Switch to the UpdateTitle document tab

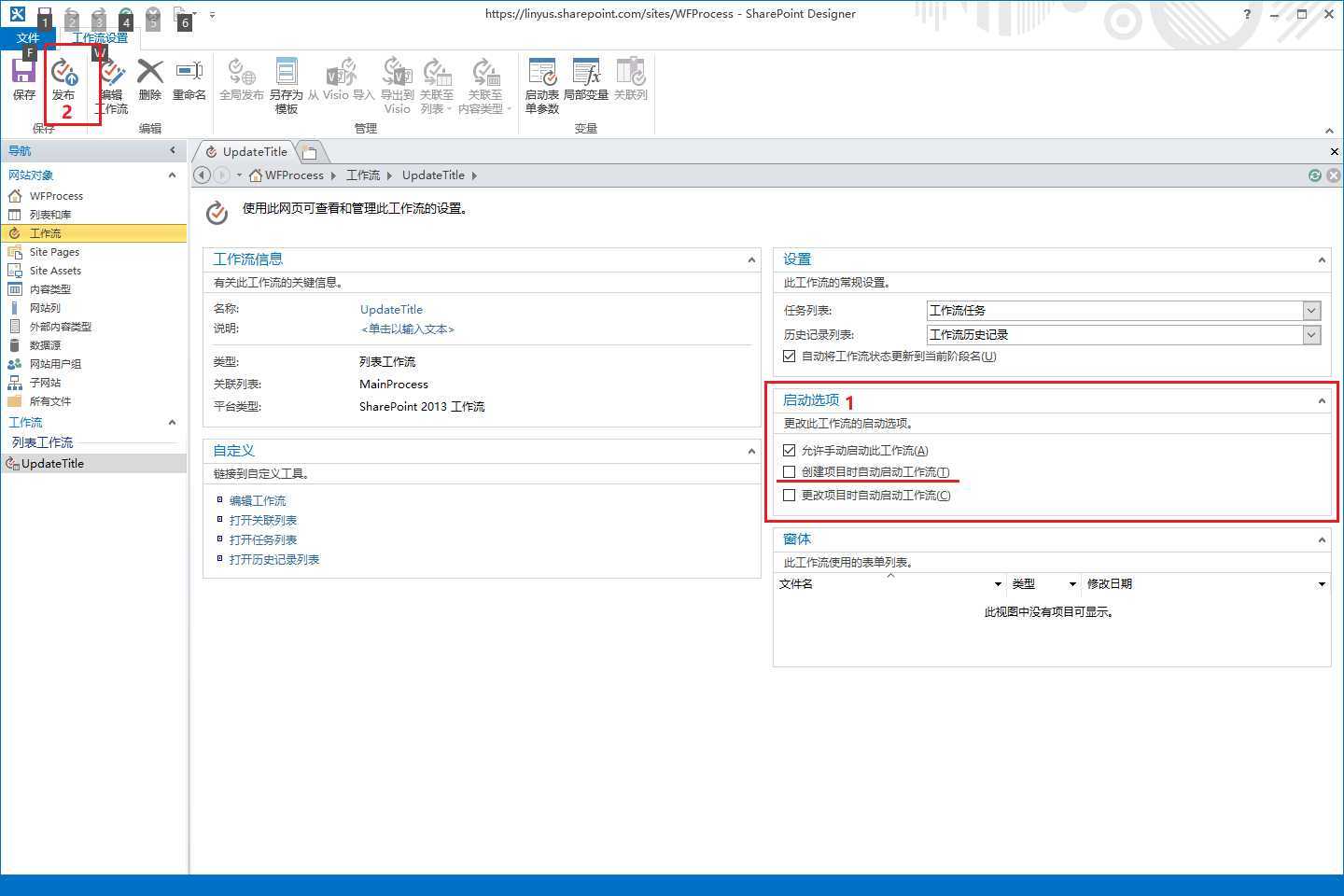(246, 152)
